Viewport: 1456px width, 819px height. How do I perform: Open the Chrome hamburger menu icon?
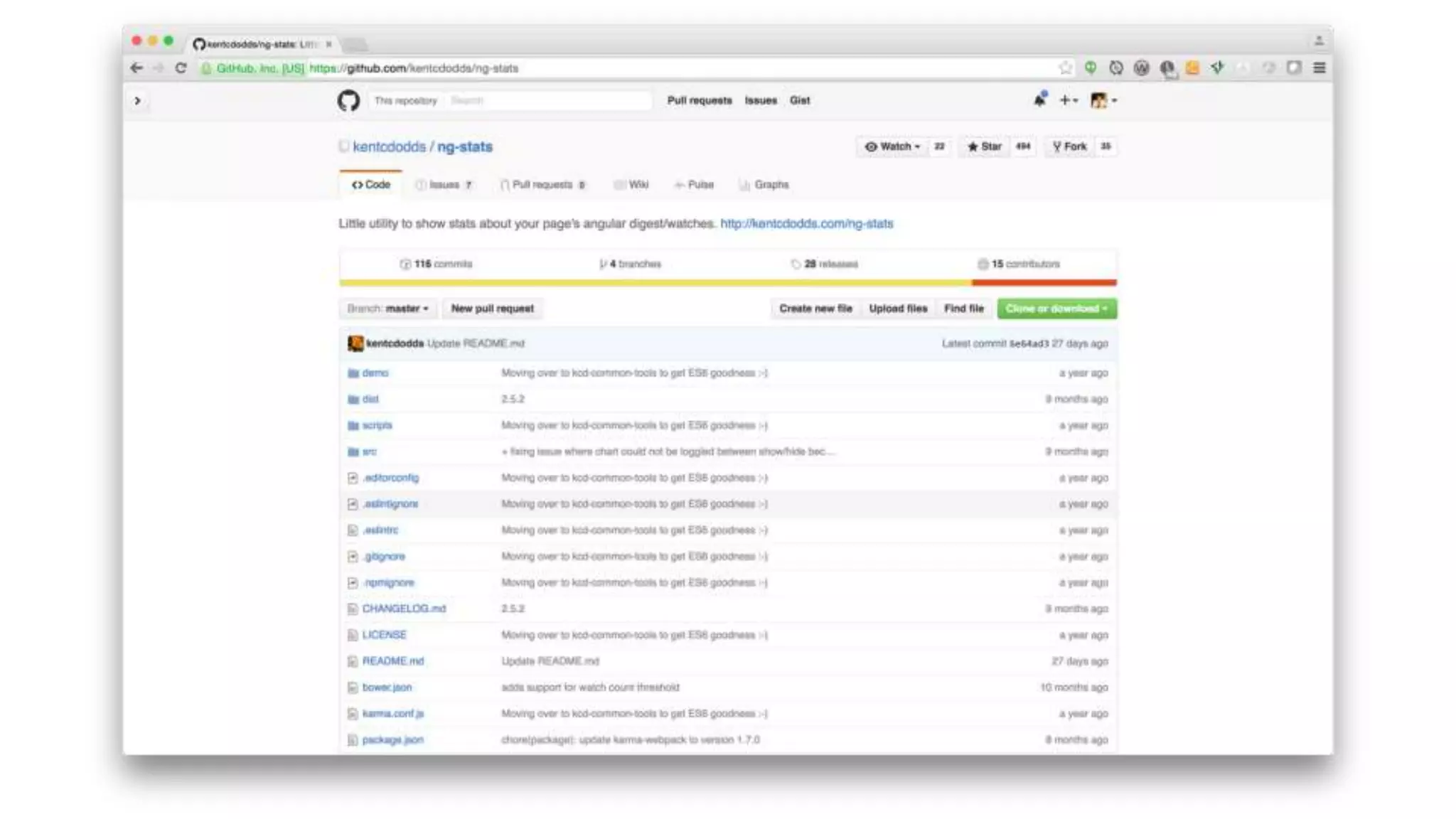pos(1319,68)
